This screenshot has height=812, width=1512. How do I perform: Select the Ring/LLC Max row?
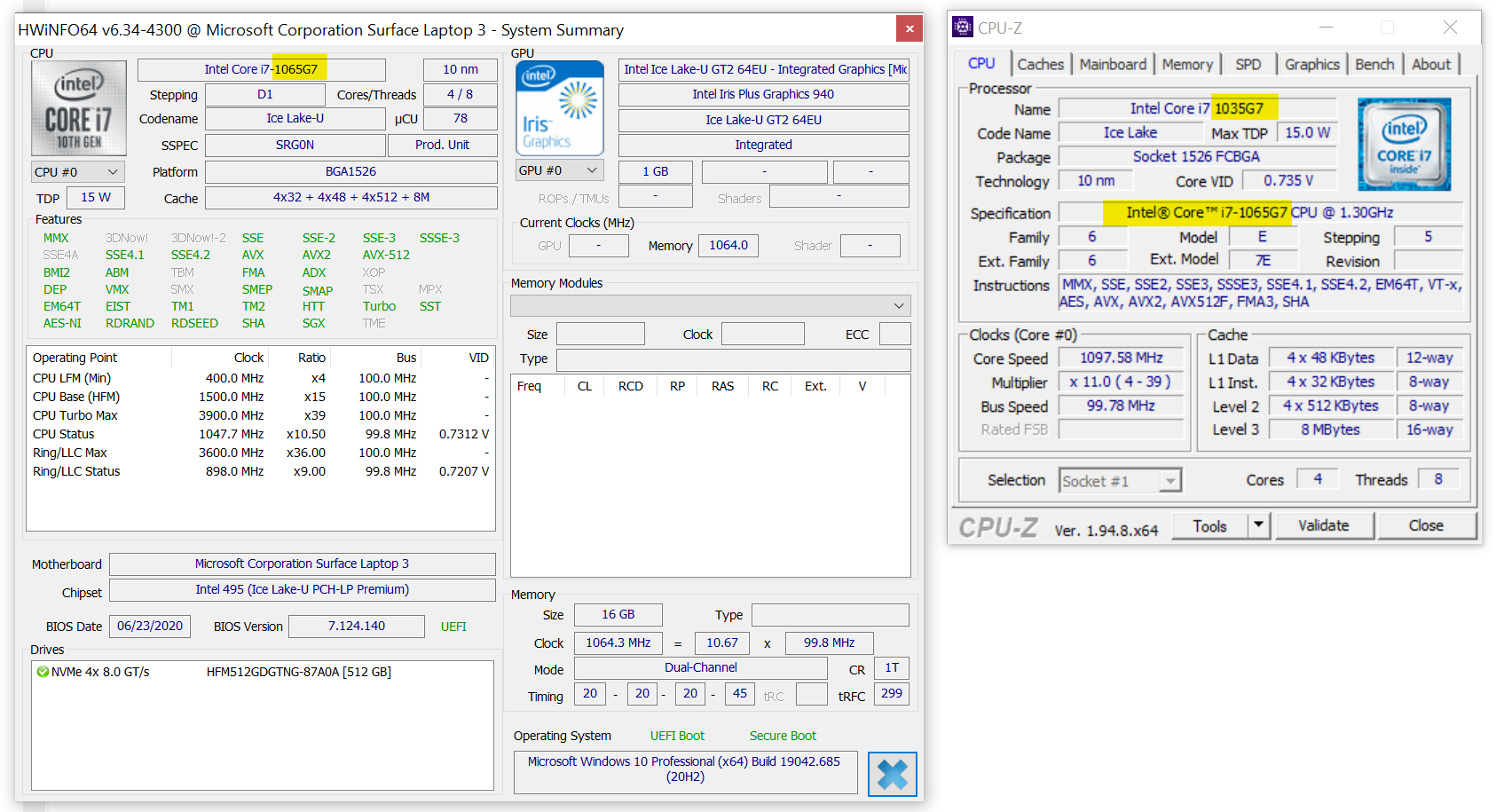point(261,453)
